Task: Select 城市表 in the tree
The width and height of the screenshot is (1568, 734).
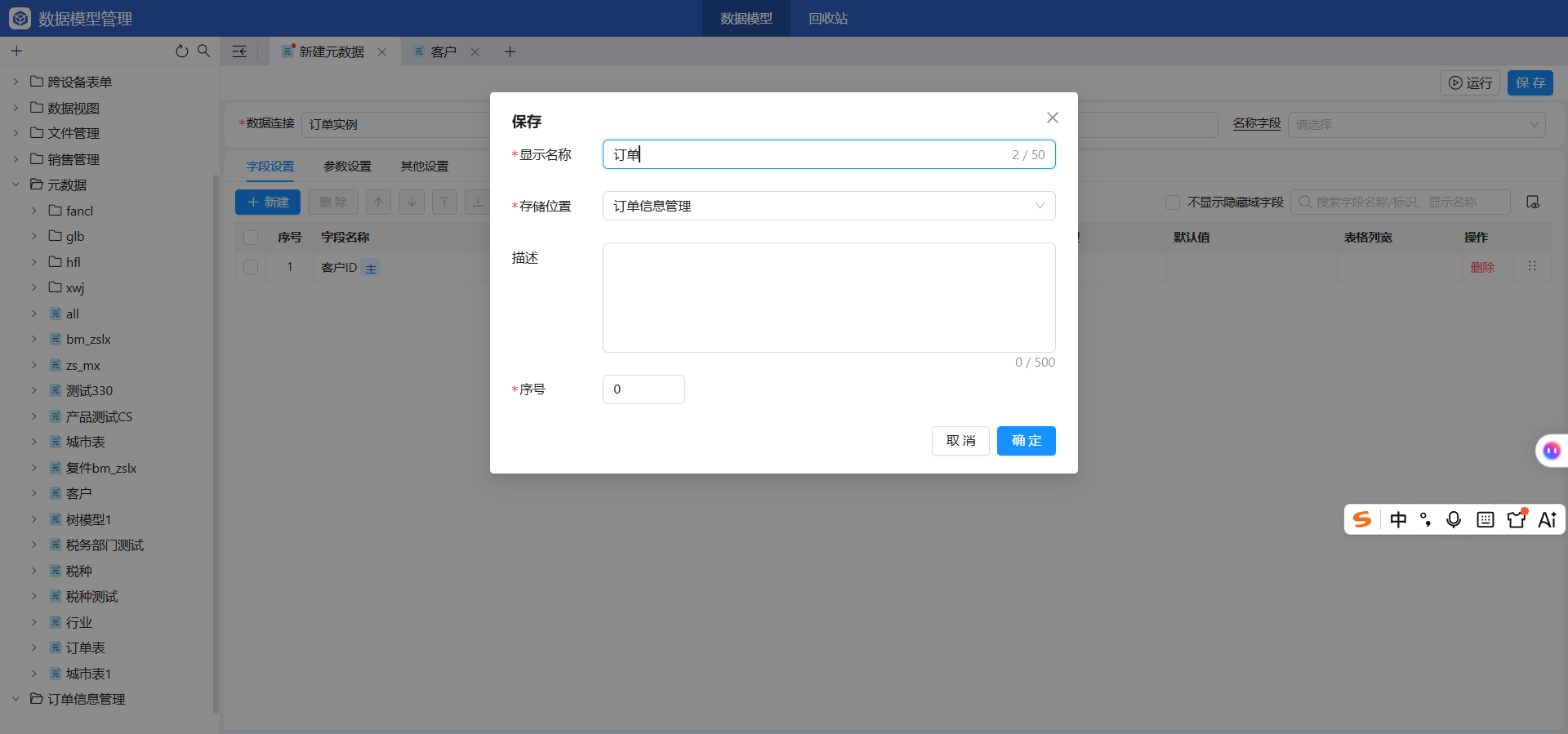Action: pos(86,443)
